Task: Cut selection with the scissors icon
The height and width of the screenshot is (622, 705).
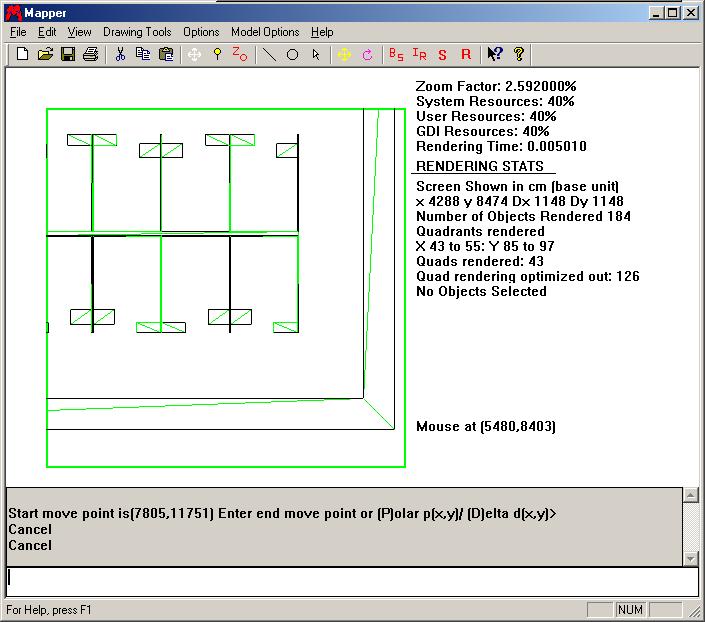Action: 120,54
